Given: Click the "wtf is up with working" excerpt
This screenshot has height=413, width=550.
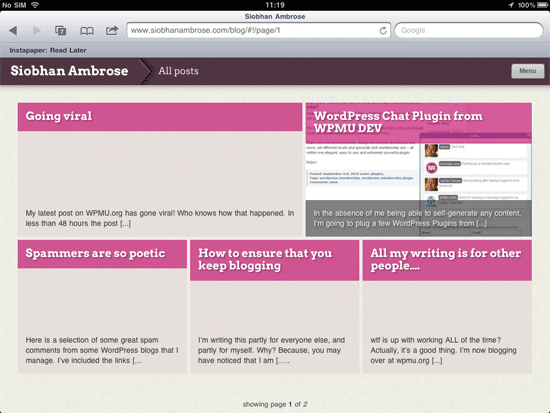Looking at the screenshot, I should pos(443,350).
